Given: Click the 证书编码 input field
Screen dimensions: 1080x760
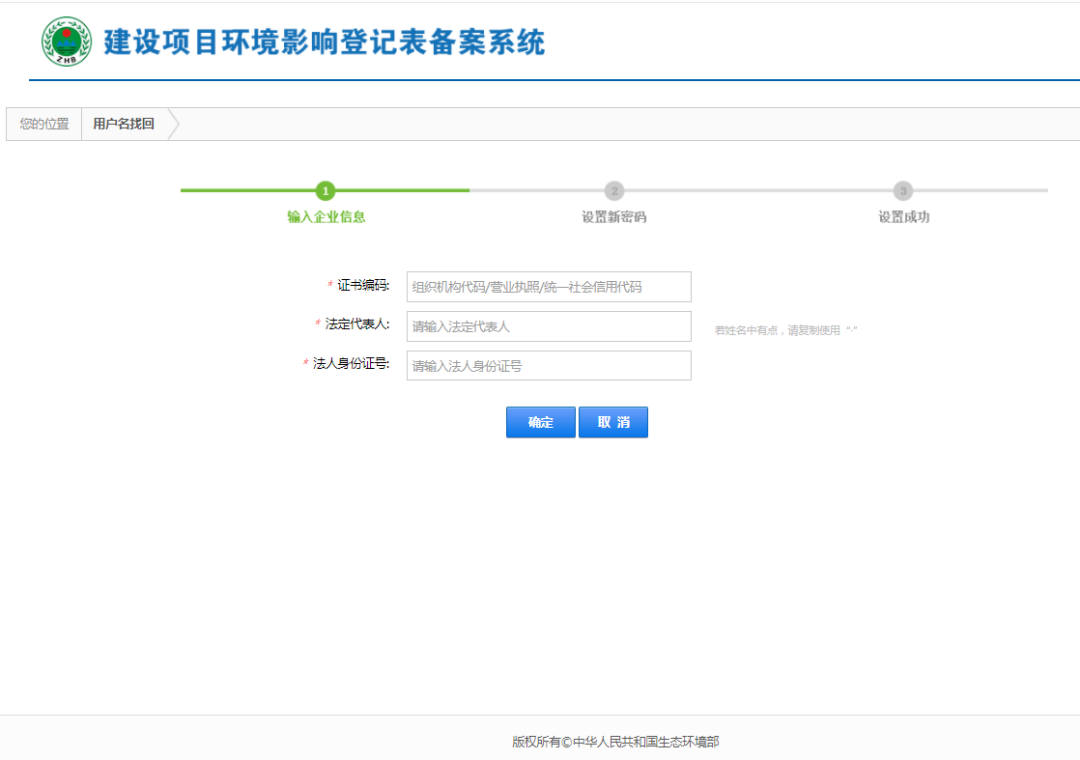Looking at the screenshot, I should coord(548,286).
